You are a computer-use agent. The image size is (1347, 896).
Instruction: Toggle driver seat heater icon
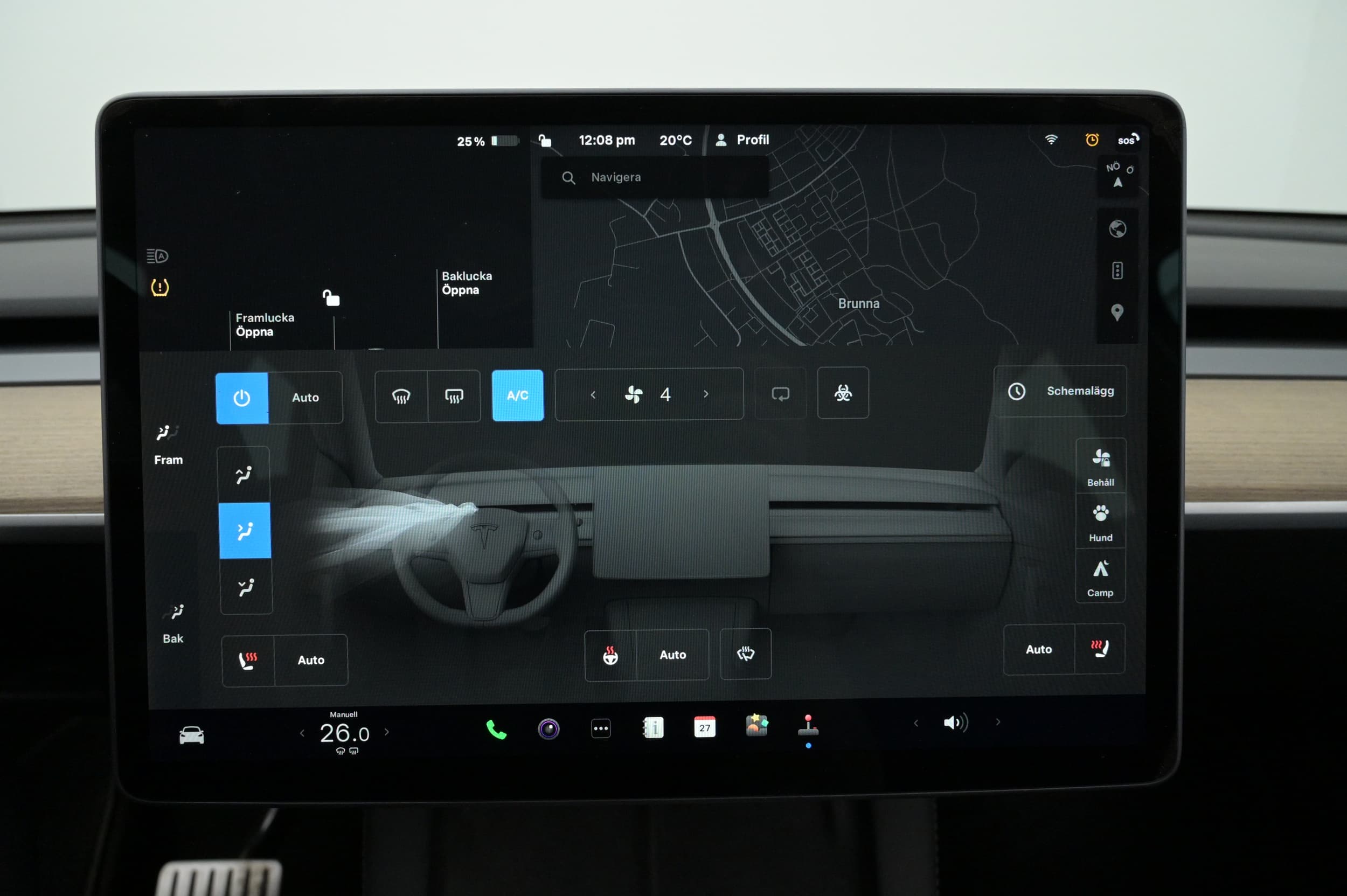[x=248, y=660]
